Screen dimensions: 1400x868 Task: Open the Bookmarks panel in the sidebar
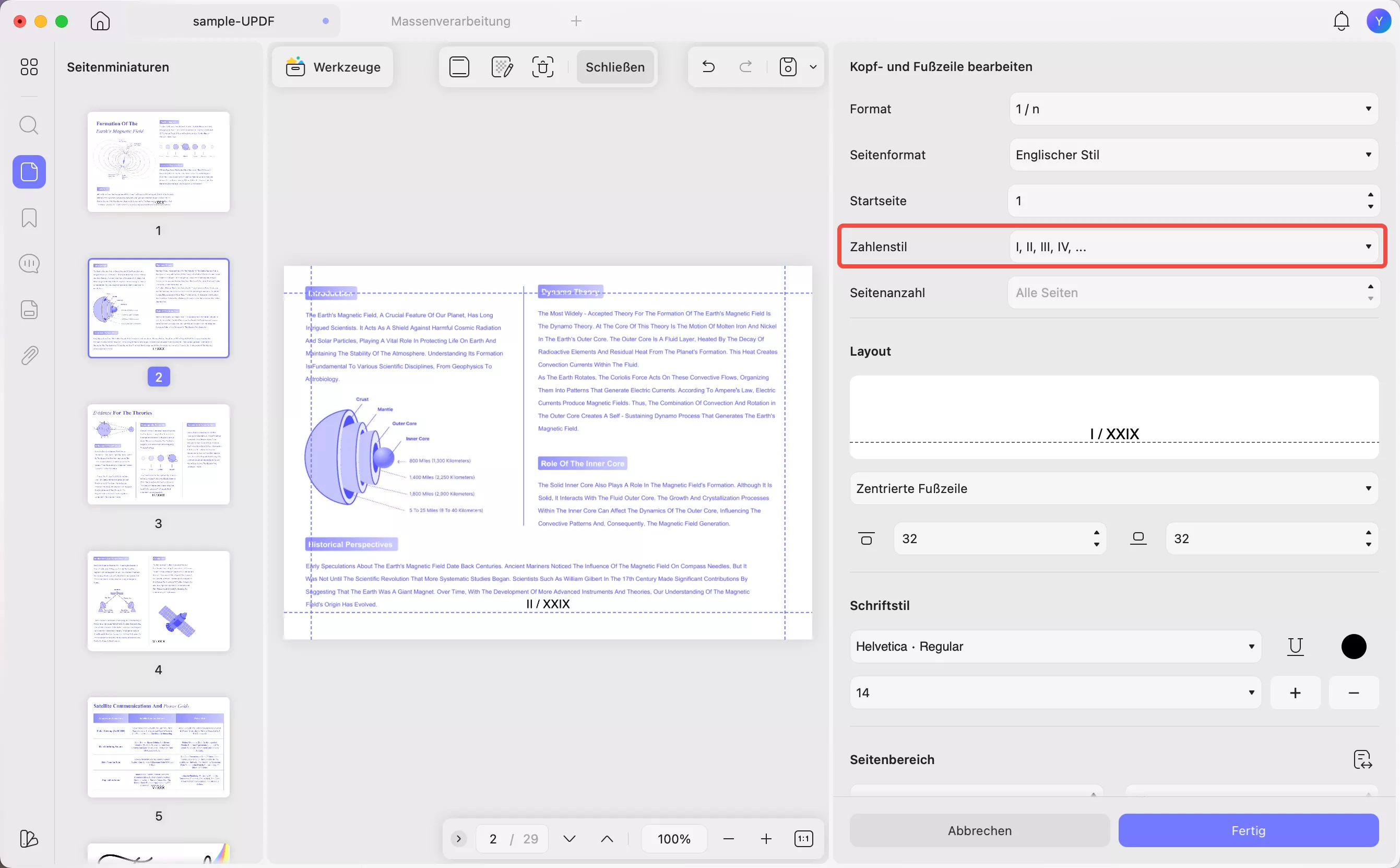(29, 218)
